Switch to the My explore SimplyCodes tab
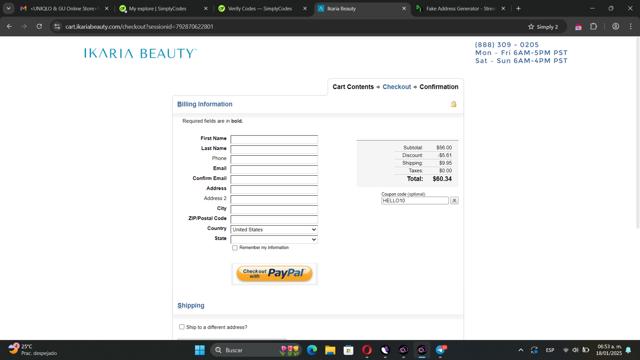The width and height of the screenshot is (640, 360). (162, 8)
